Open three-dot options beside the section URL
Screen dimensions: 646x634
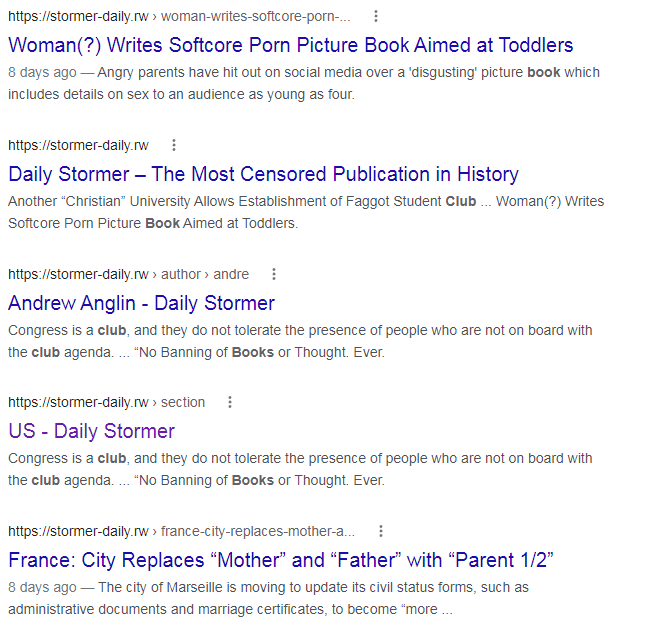pyautogui.click(x=230, y=402)
